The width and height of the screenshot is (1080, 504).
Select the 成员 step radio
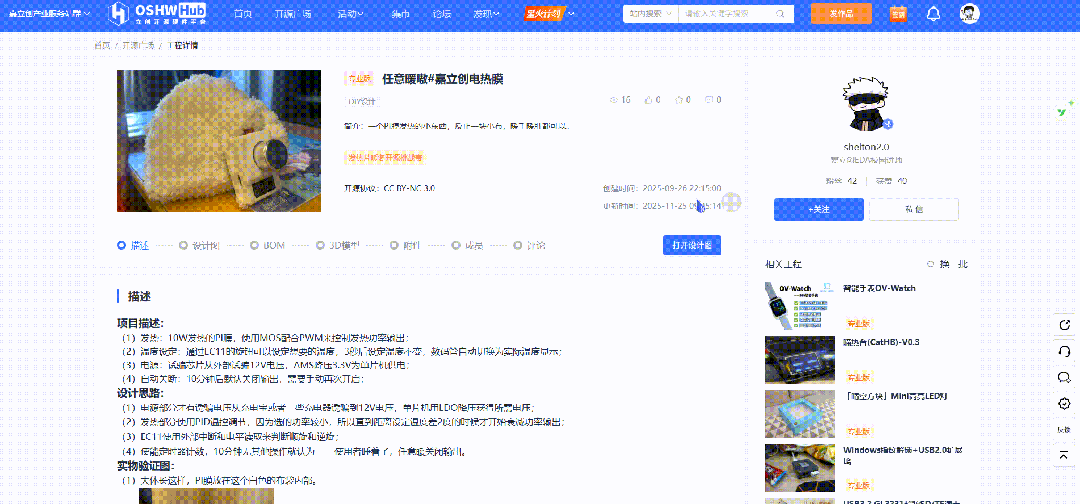(x=456, y=245)
